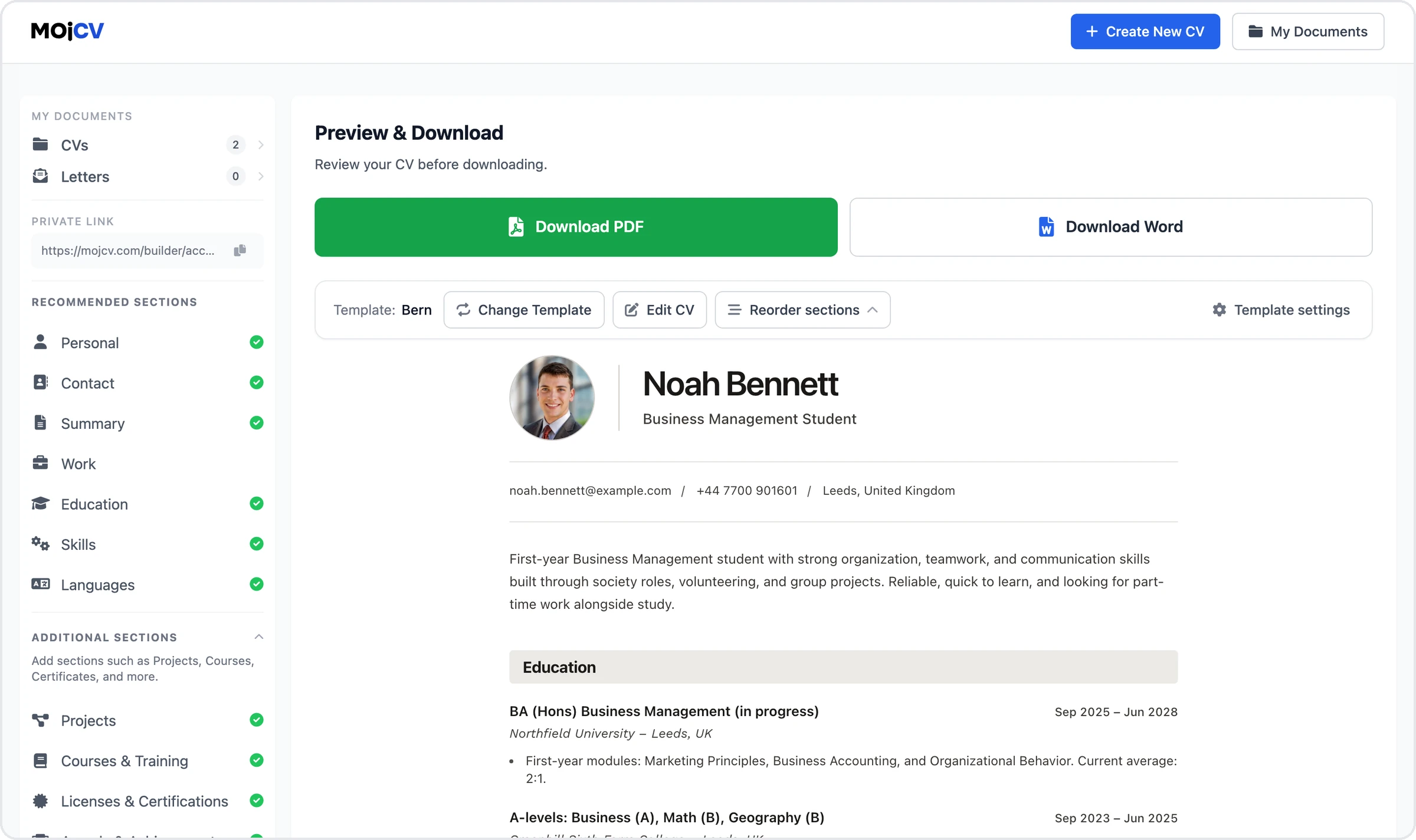
Task: Click the Skills gears icon
Action: click(x=40, y=544)
